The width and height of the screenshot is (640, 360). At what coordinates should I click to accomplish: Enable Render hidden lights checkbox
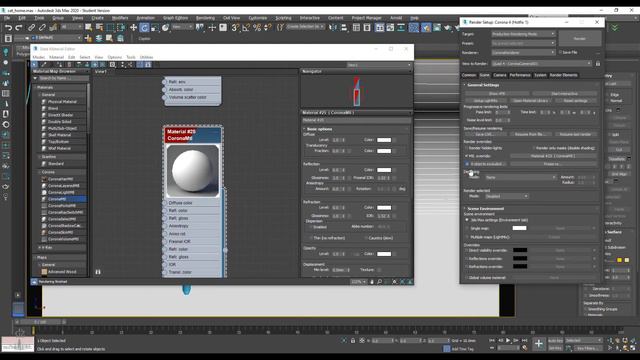tap(467, 148)
